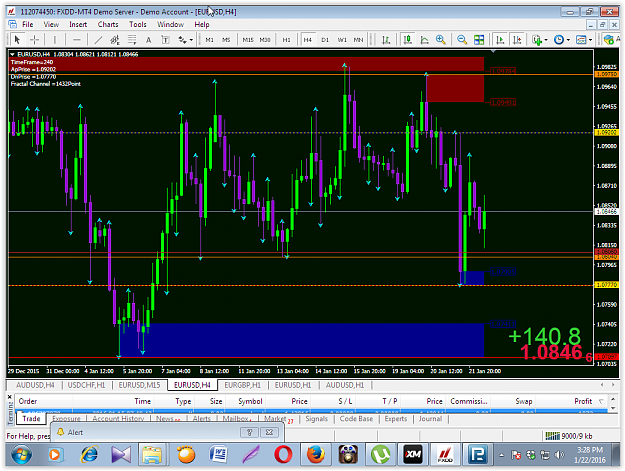This screenshot has height=471, width=625.
Task: Toggle the active H4 timeframe button
Action: point(307,39)
